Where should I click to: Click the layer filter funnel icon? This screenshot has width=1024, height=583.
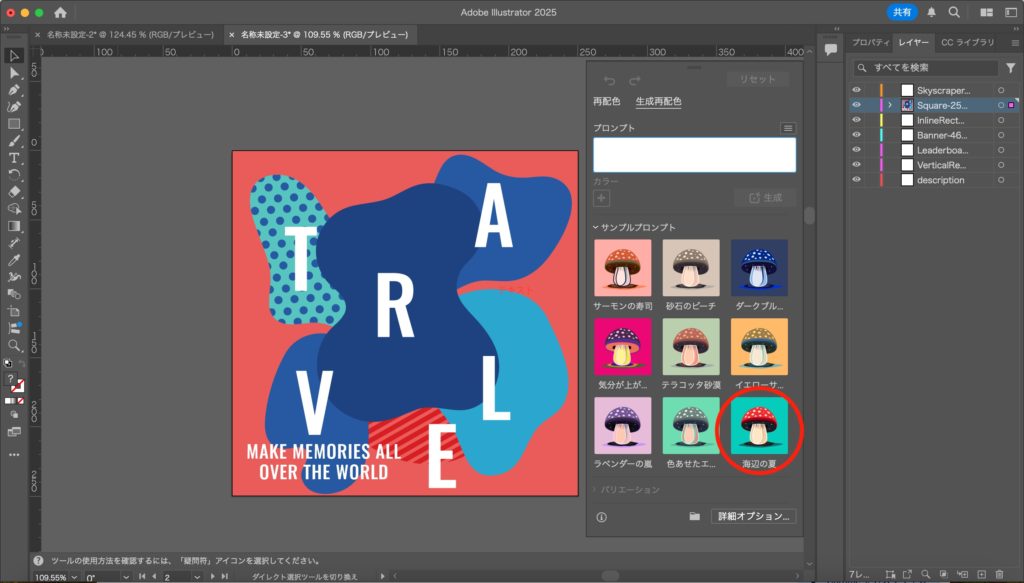point(1010,68)
